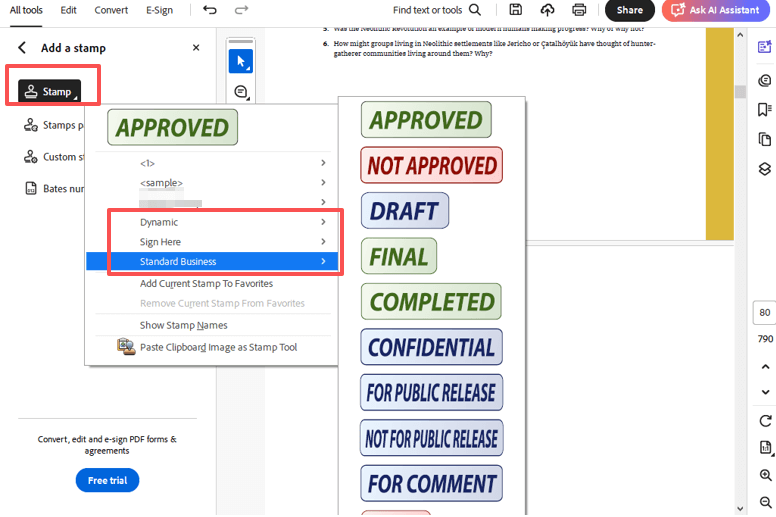The image size is (776, 517).
Task: Click the scrollbar up arrow
Action: (x=740, y=35)
